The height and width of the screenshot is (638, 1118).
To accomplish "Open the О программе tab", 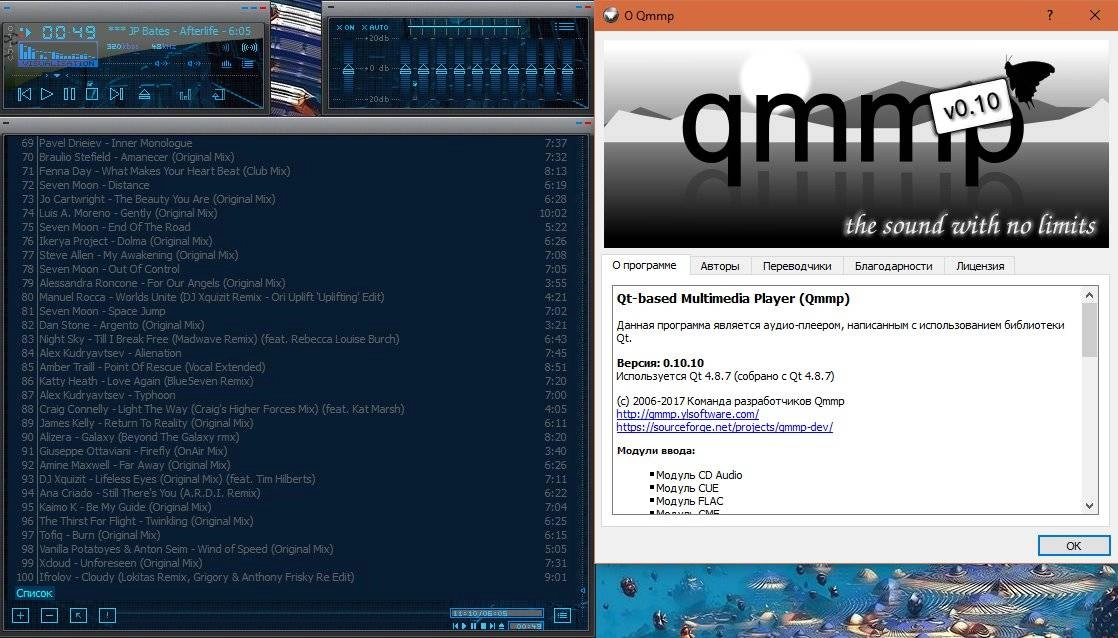I will [x=645, y=265].
